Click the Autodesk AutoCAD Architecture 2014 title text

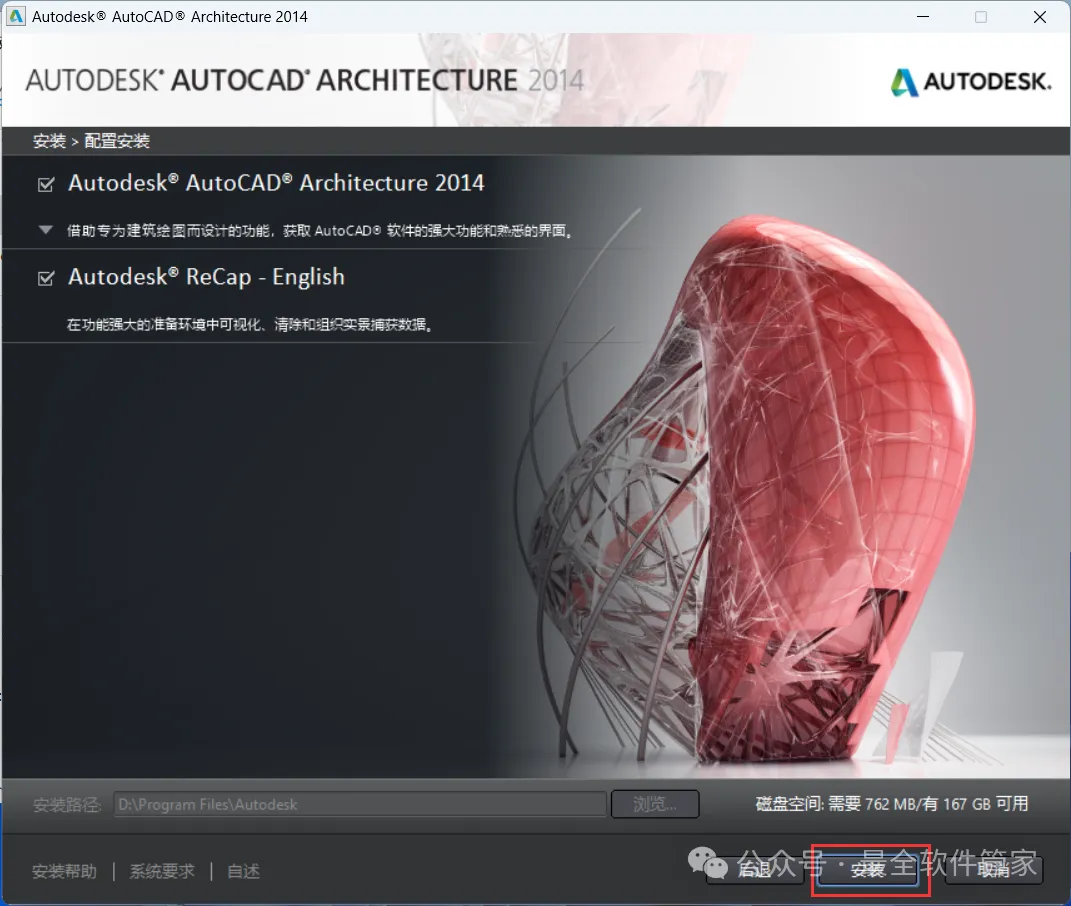276,183
